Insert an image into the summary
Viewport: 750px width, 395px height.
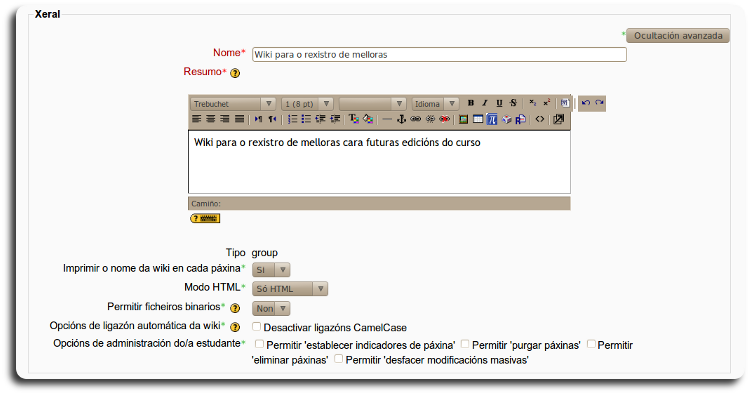tap(463, 119)
